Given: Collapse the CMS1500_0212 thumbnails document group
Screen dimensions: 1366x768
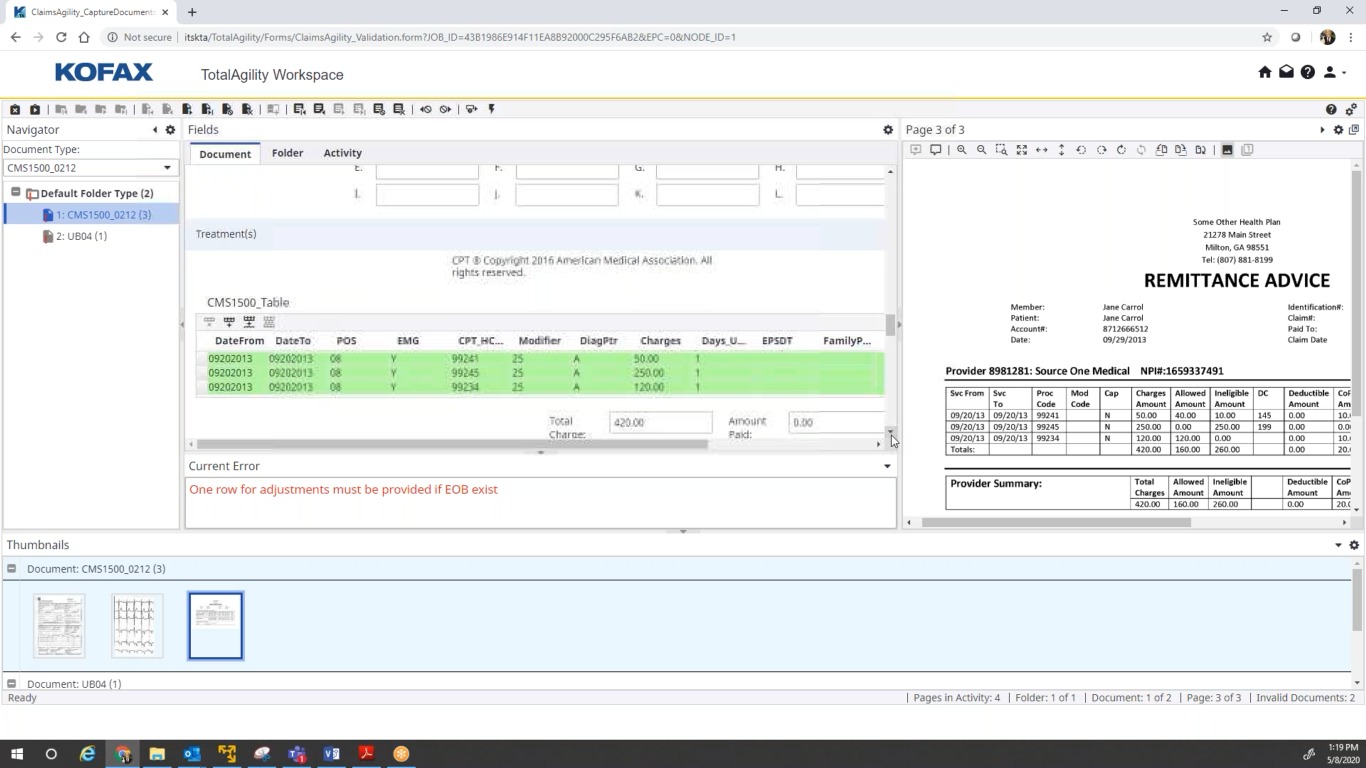Looking at the screenshot, I should coord(12,569).
